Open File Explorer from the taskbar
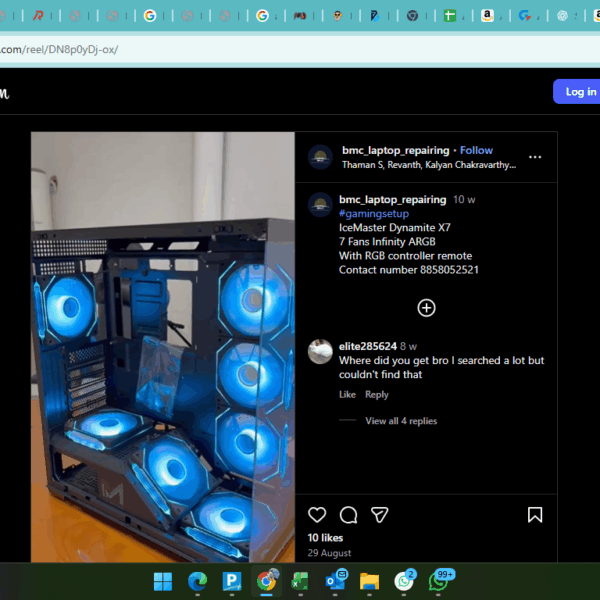 click(369, 581)
